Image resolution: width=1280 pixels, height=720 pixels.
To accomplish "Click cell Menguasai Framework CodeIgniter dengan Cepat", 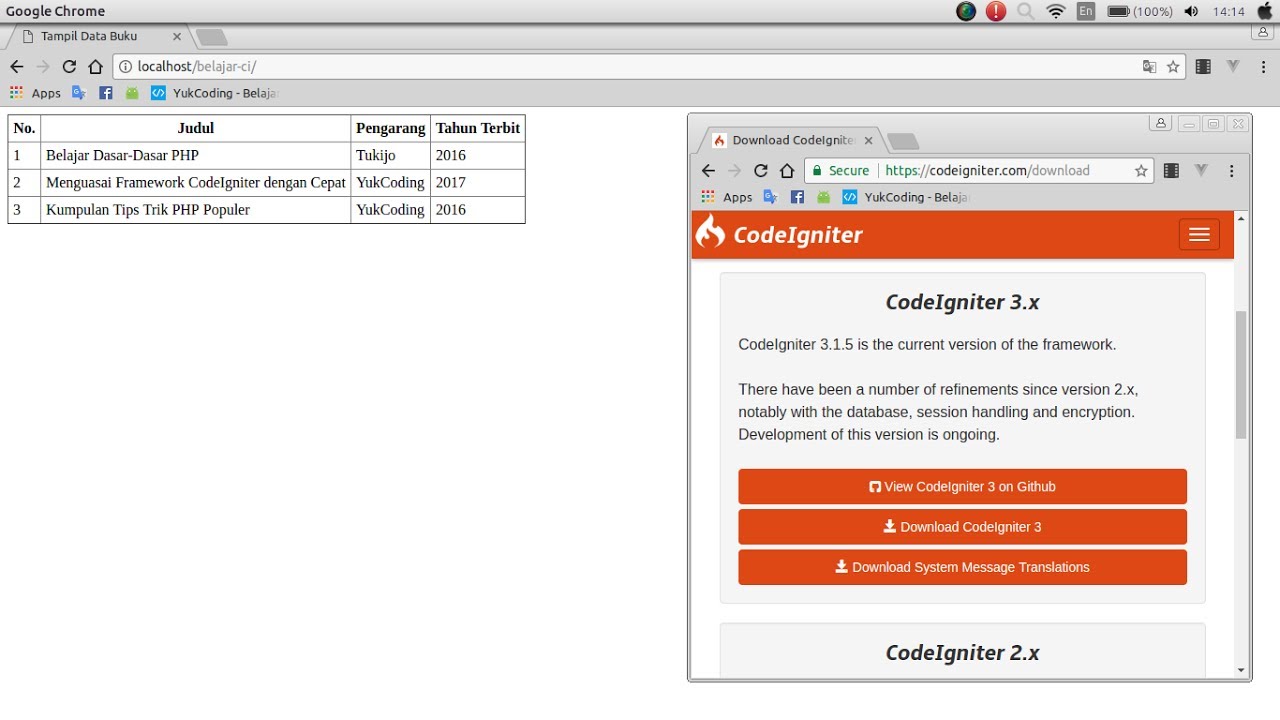I will click(x=196, y=182).
